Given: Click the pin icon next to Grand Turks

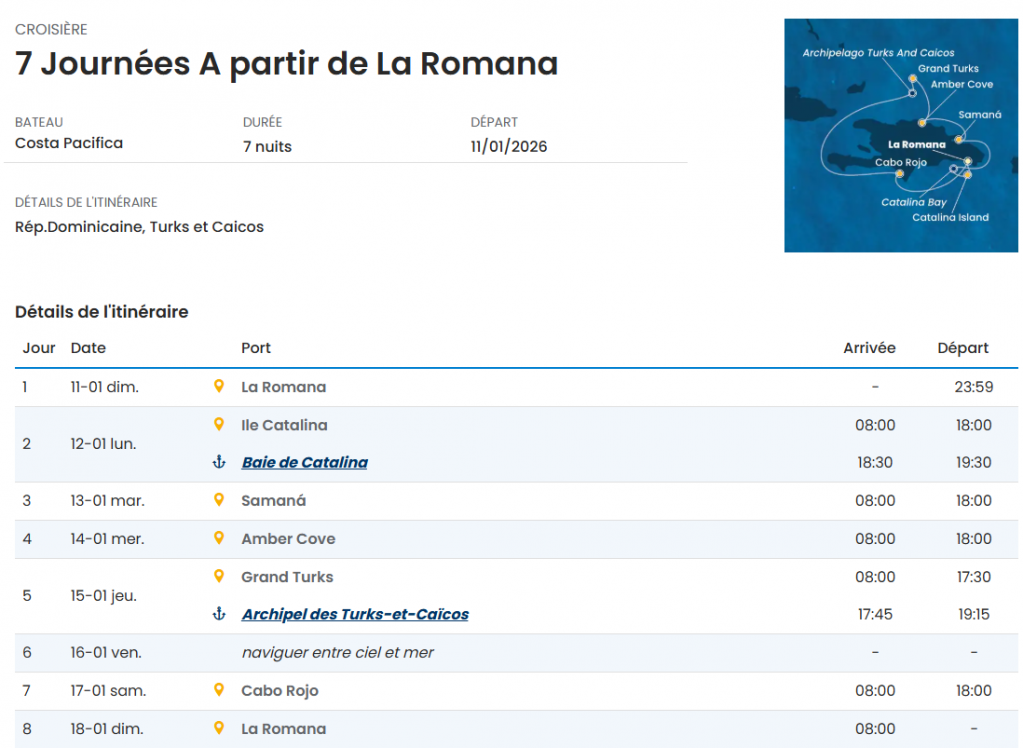Looking at the screenshot, I should click(x=219, y=576).
